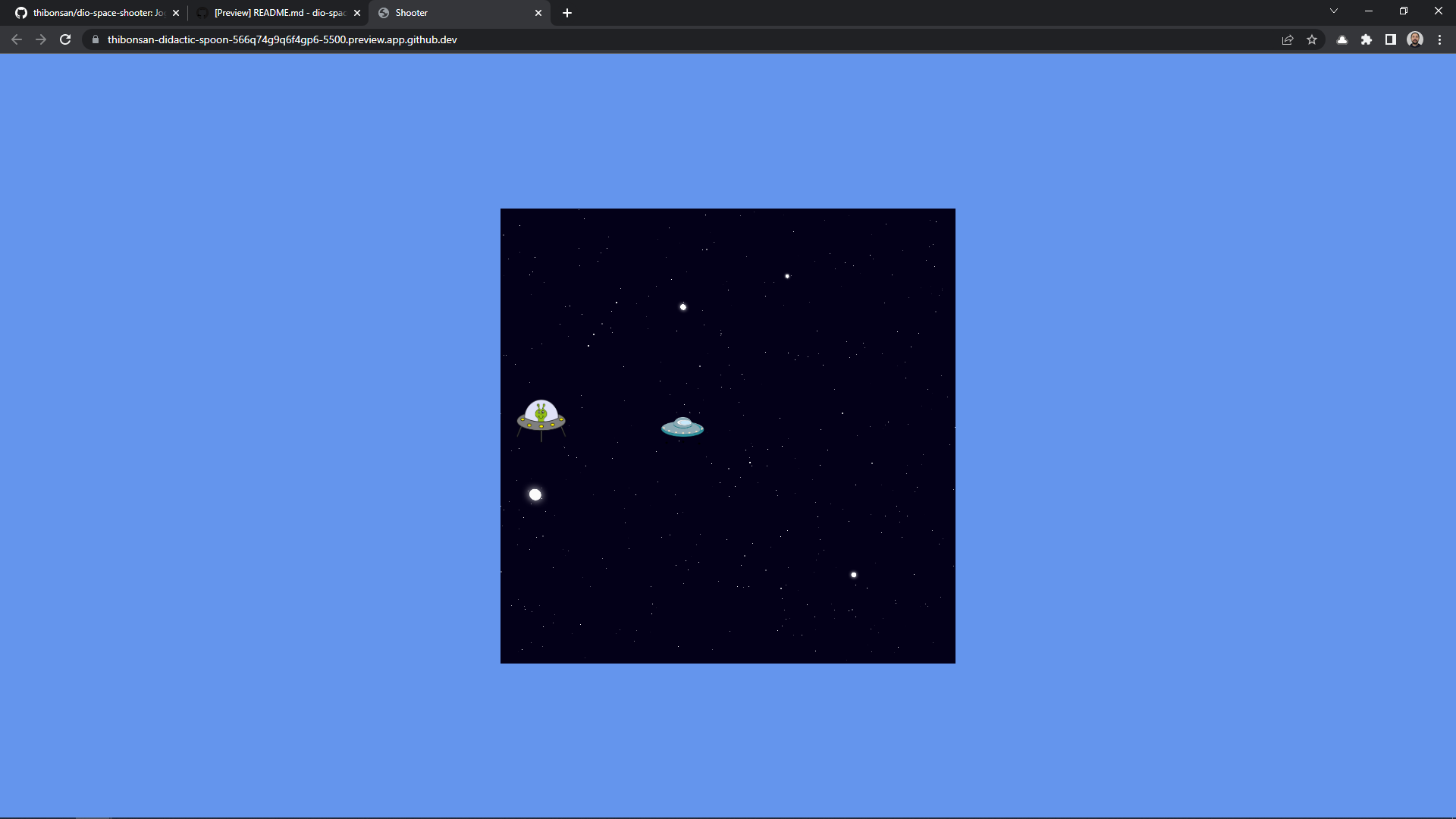Open the Chrome three-dot menu
The image size is (1456, 819).
(x=1439, y=39)
